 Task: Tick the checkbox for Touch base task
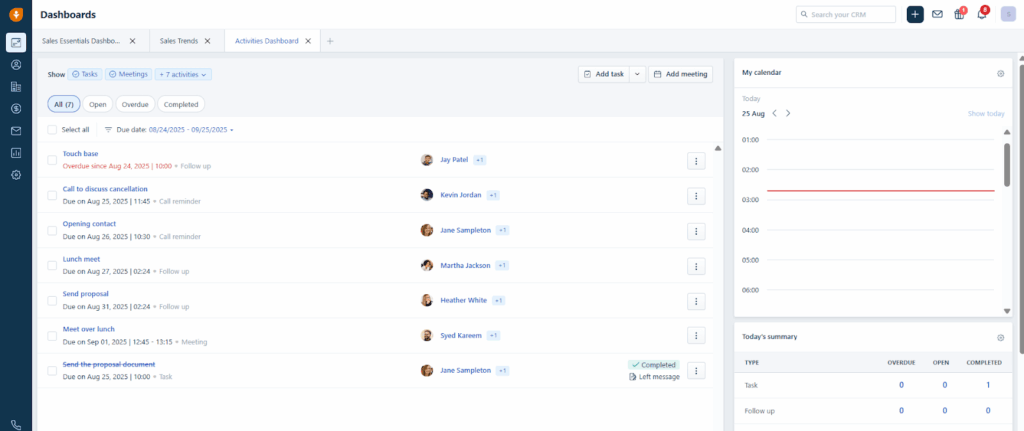[x=52, y=160]
